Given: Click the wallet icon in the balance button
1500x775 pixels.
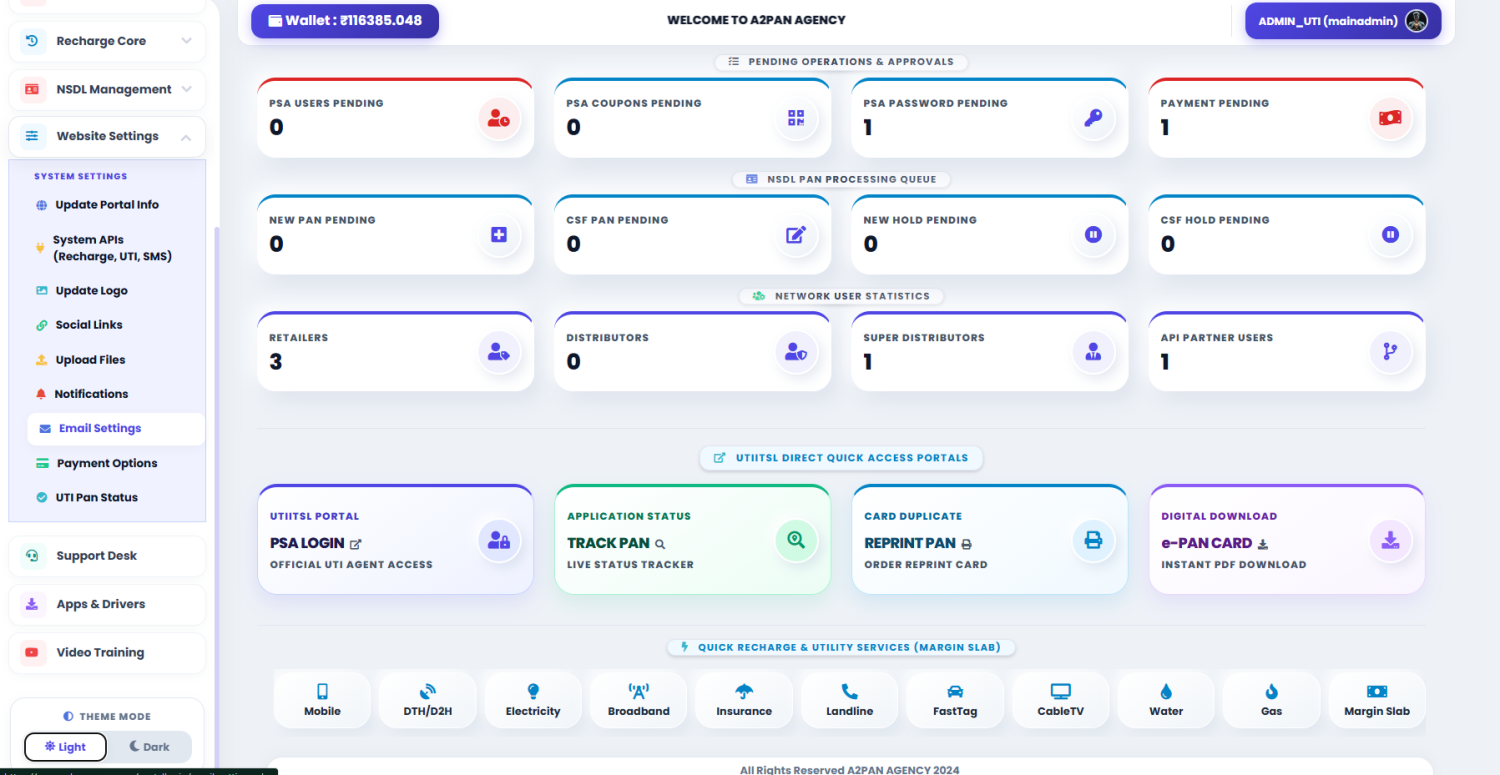Looking at the screenshot, I should tap(275, 21).
